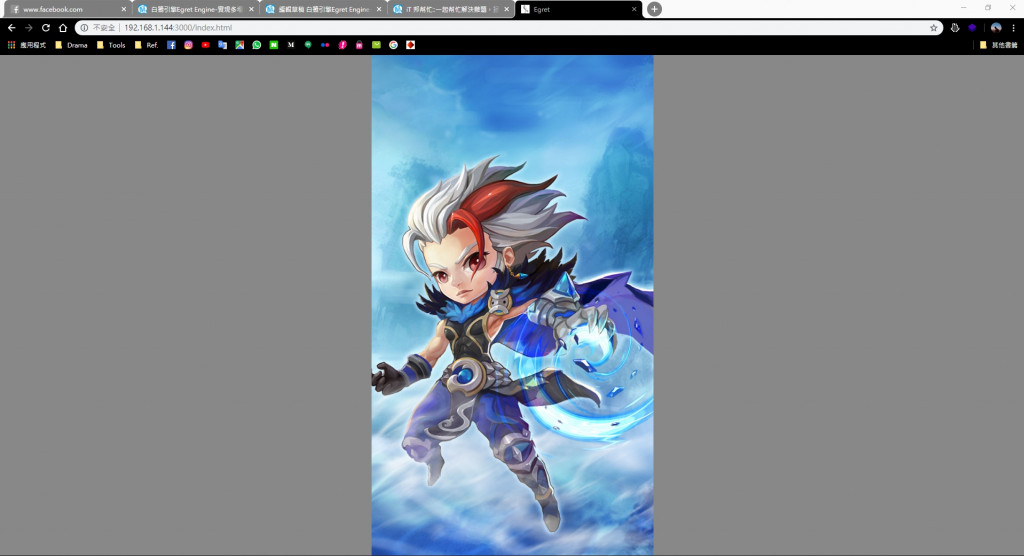Image resolution: width=1024 pixels, height=556 pixels.
Task: Open the YouTube bookmark icon
Action: (205, 45)
